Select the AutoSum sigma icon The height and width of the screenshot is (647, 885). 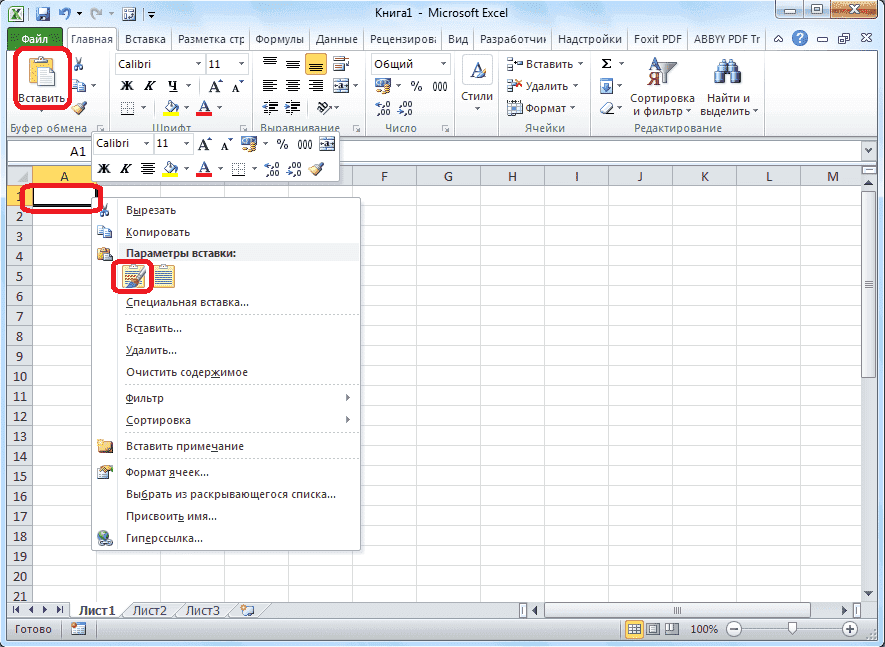[x=605, y=61]
